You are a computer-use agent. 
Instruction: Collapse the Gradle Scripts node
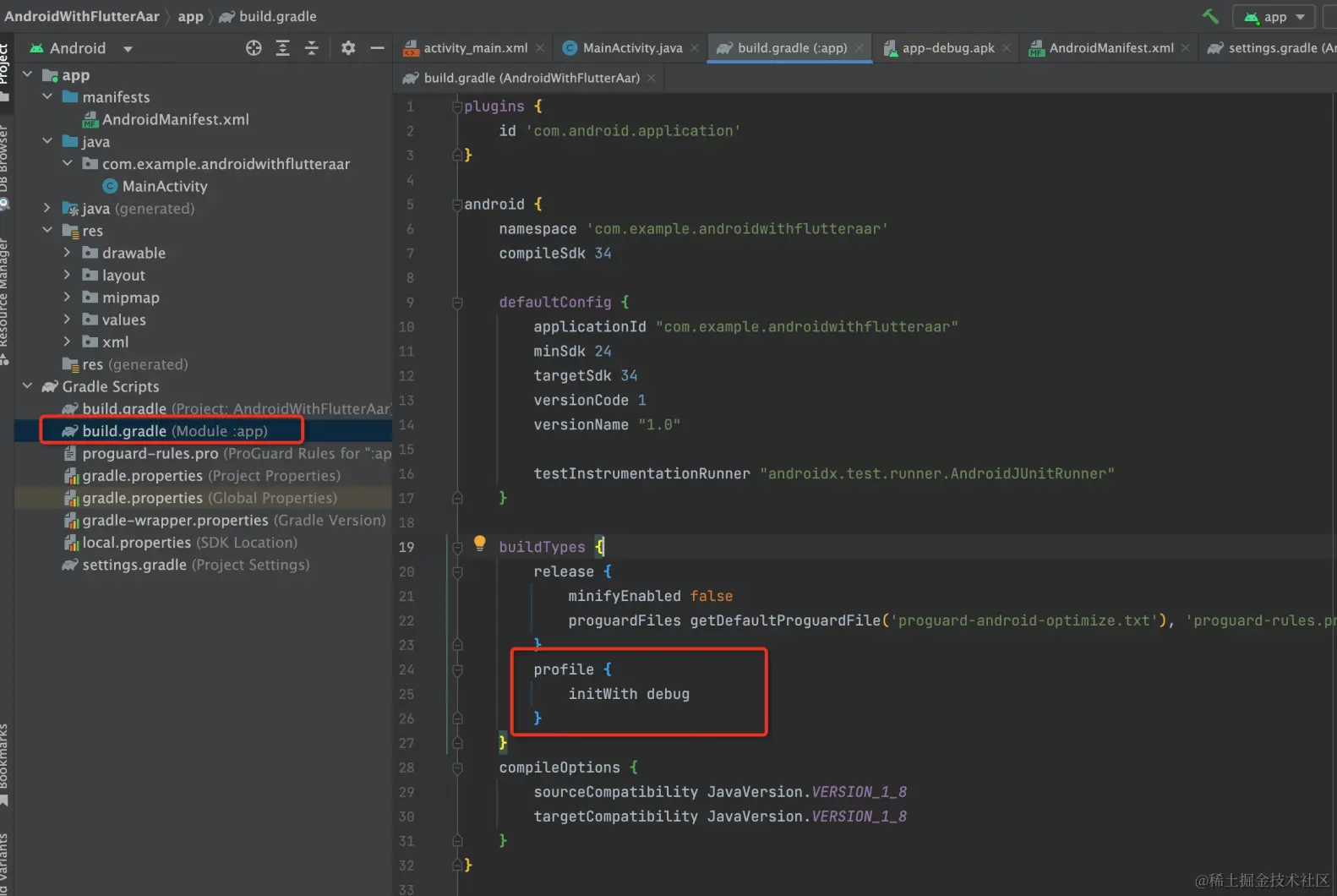coord(27,385)
